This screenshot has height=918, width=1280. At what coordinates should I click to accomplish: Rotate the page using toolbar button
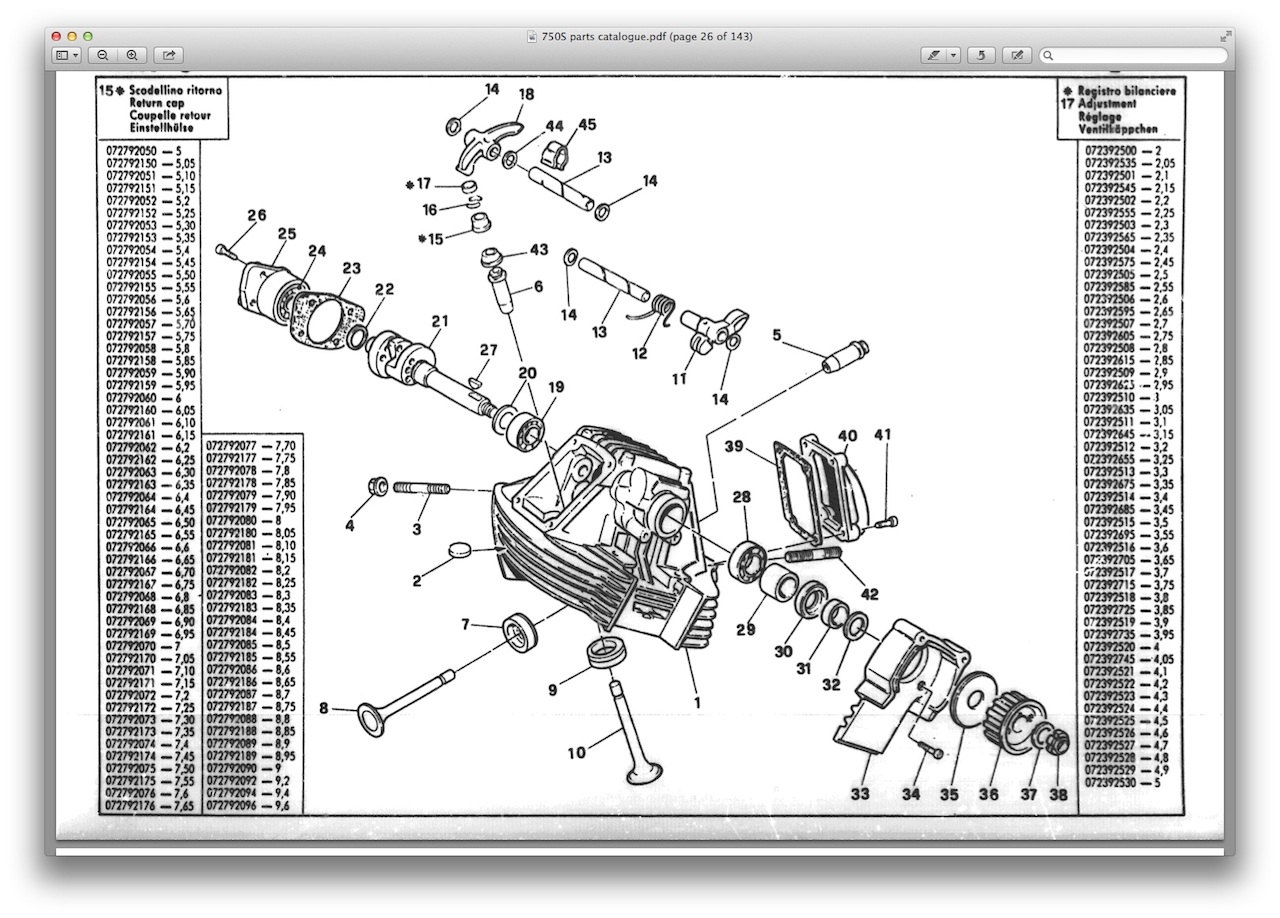tap(981, 56)
